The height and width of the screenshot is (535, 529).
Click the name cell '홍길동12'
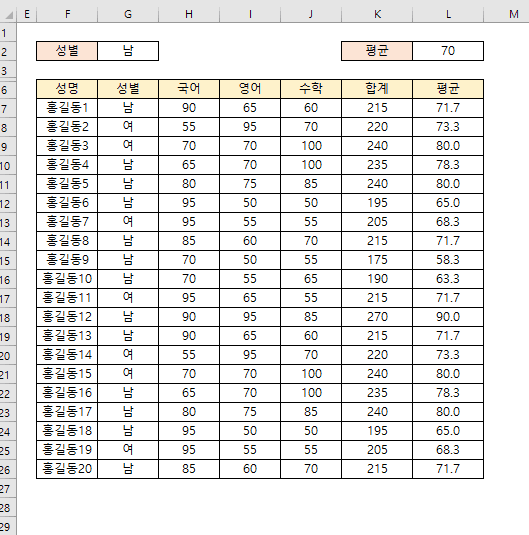click(x=67, y=317)
